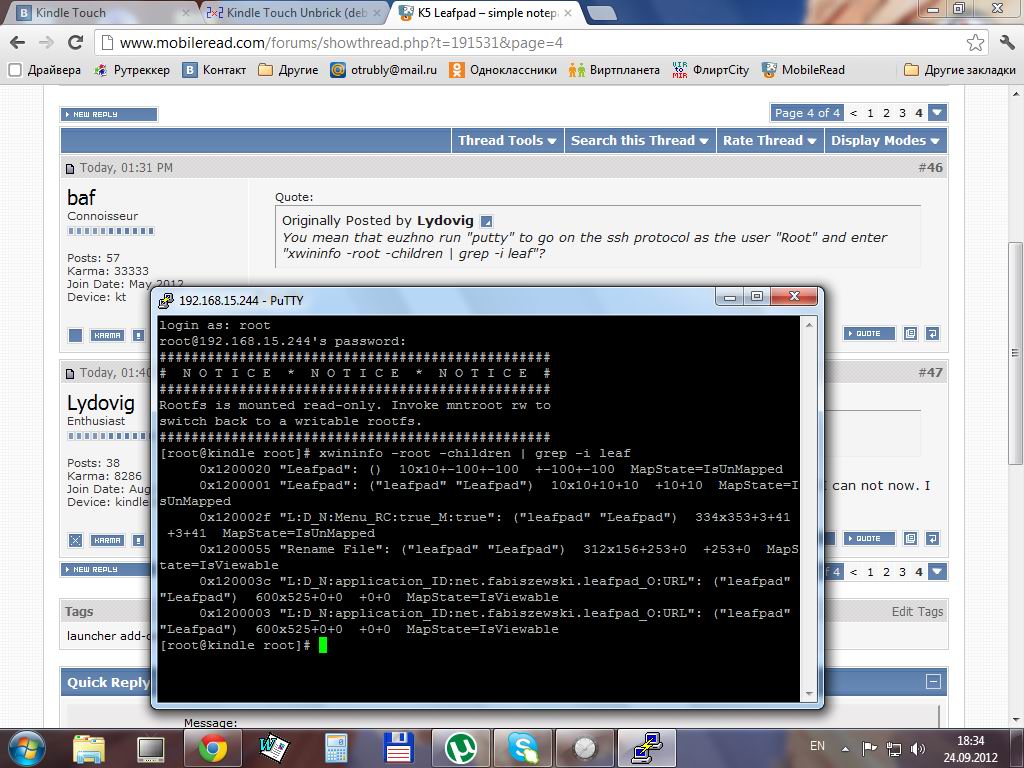Go to previous page in top pagination

coord(854,113)
